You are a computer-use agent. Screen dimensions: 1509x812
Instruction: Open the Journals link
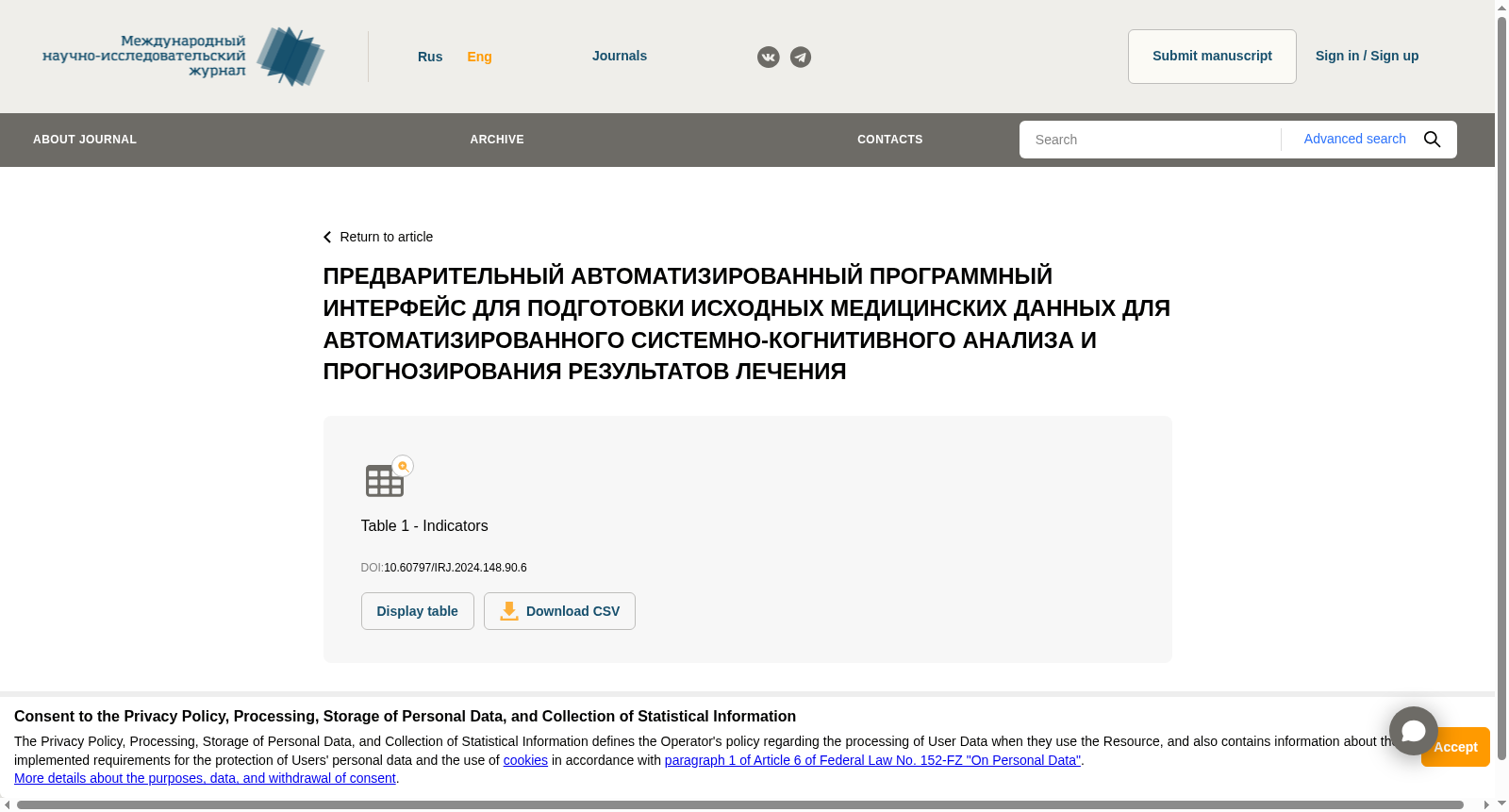click(x=620, y=56)
